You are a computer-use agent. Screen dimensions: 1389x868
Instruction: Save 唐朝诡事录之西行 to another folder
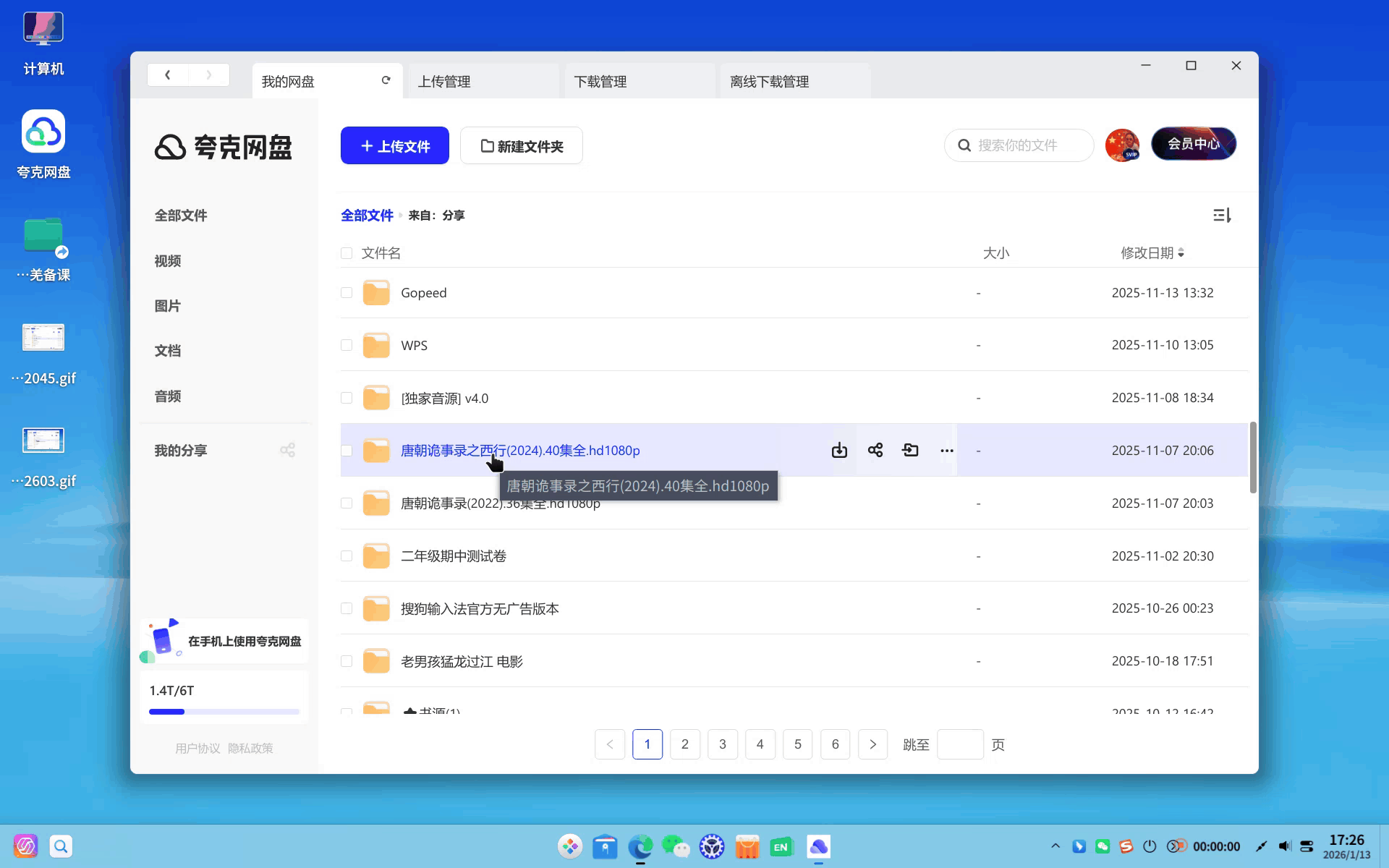coord(910,450)
